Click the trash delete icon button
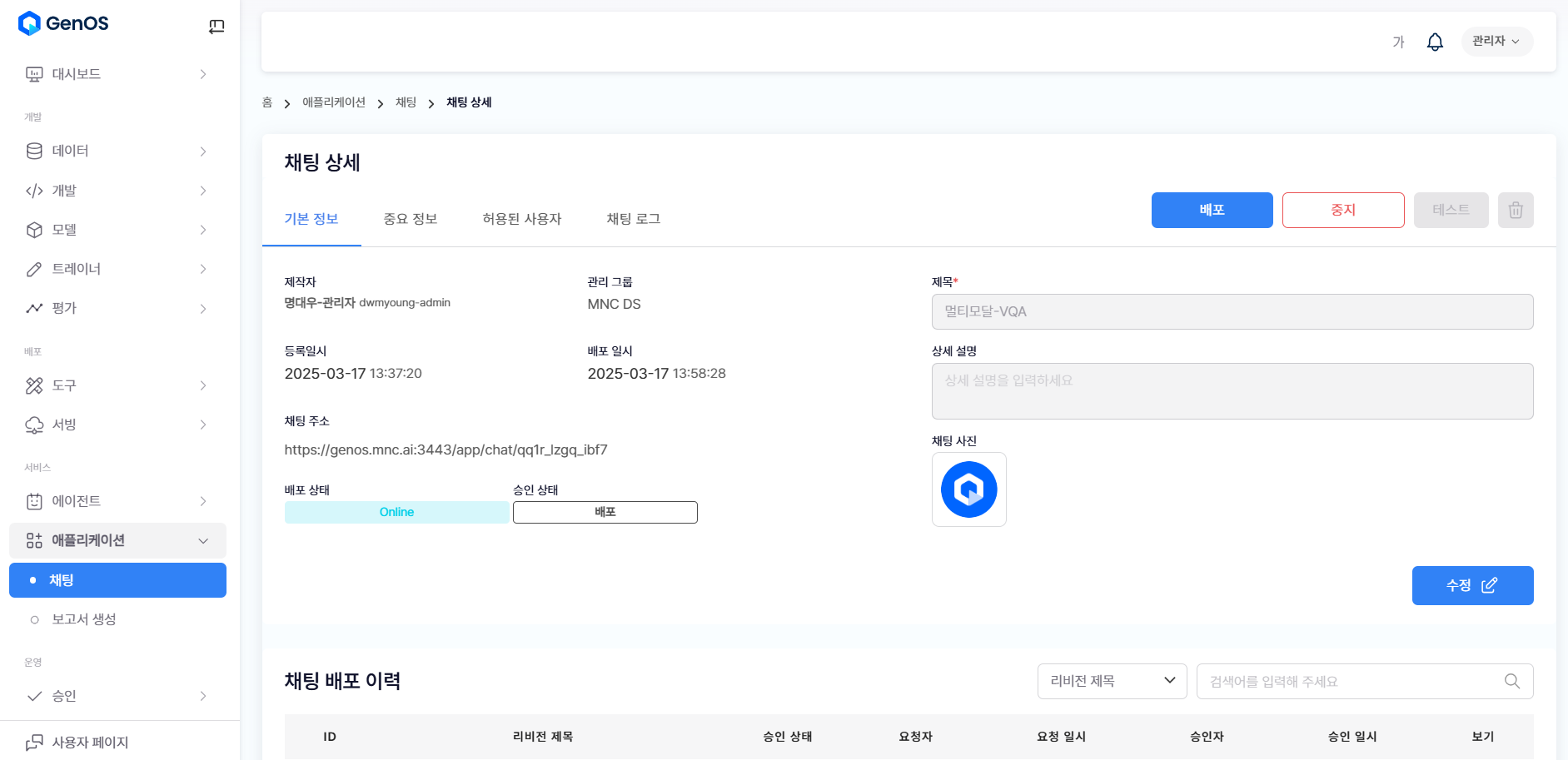The width and height of the screenshot is (1568, 760). (1515, 210)
